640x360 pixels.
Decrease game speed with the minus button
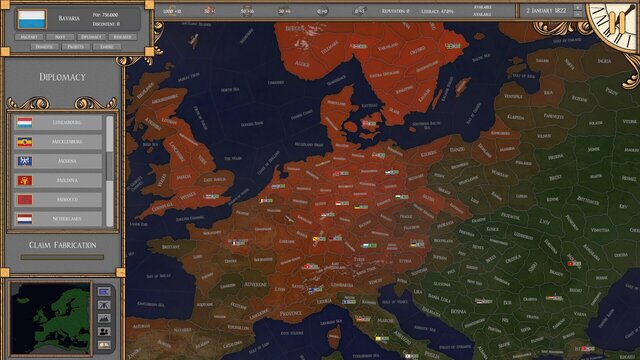tap(578, 14)
